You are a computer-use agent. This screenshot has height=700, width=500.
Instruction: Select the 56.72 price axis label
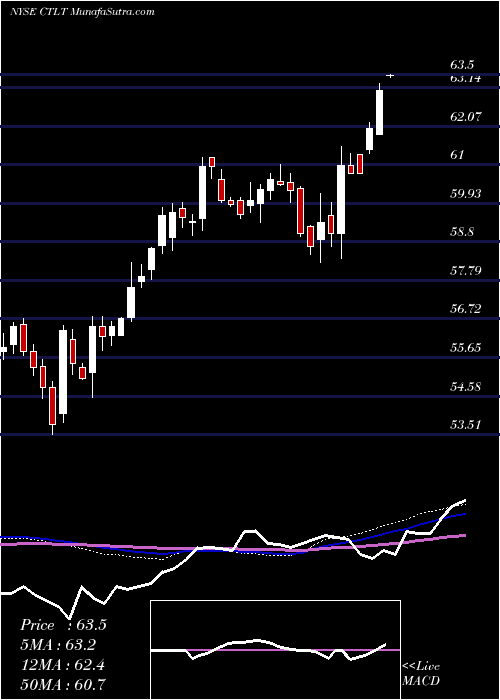click(466, 308)
